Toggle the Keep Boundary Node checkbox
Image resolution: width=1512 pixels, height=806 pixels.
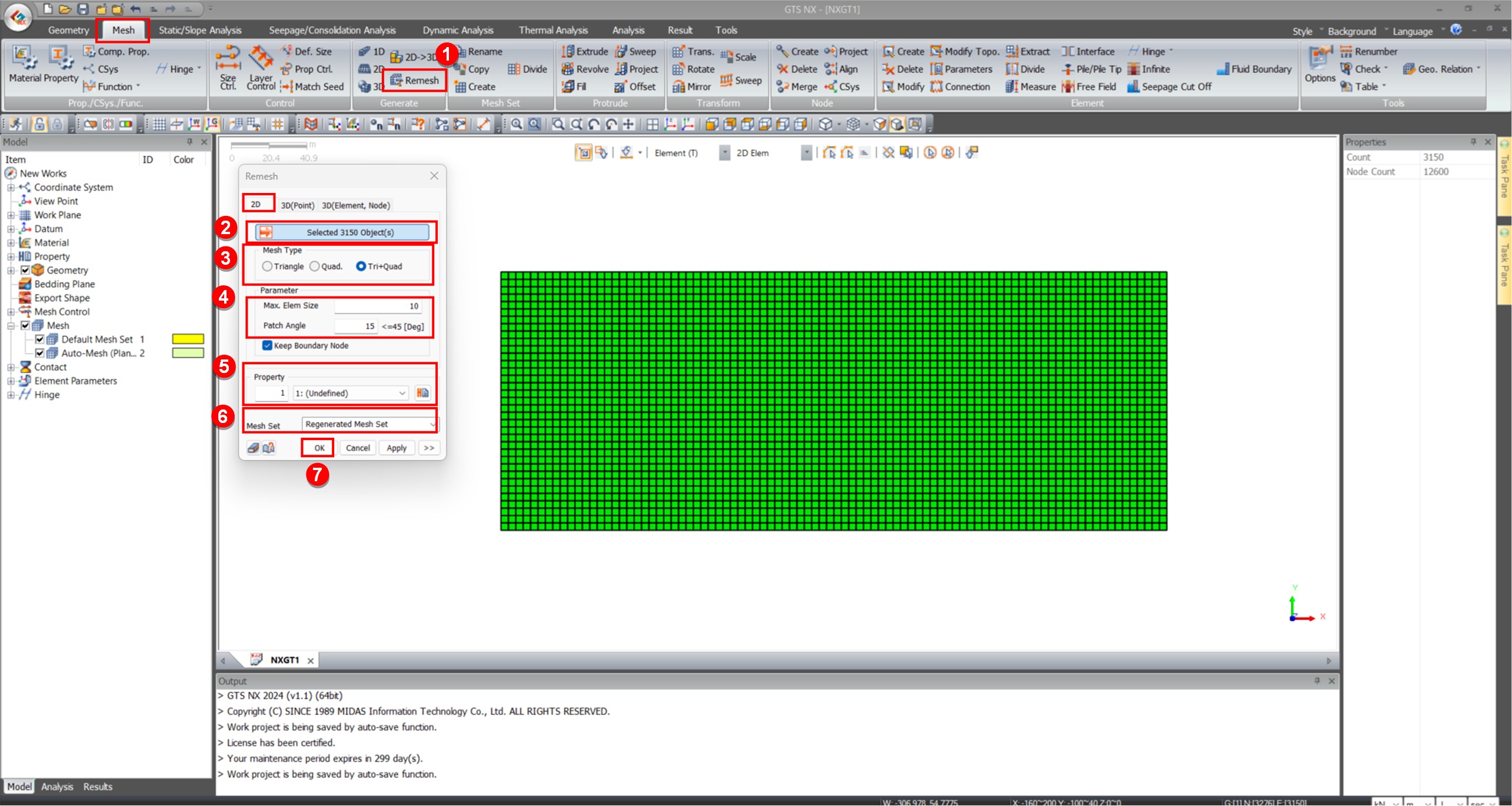(268, 346)
